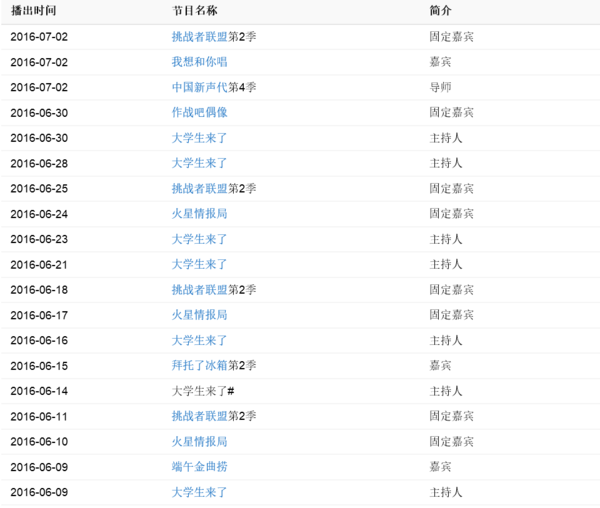Open the 拜托了冰箱 program link
Screen dimensions: 600x508
[199, 366]
